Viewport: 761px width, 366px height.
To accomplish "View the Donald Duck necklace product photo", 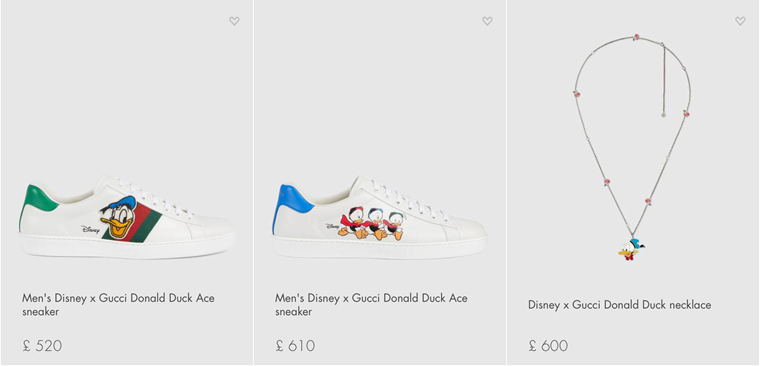I will point(633,147).
